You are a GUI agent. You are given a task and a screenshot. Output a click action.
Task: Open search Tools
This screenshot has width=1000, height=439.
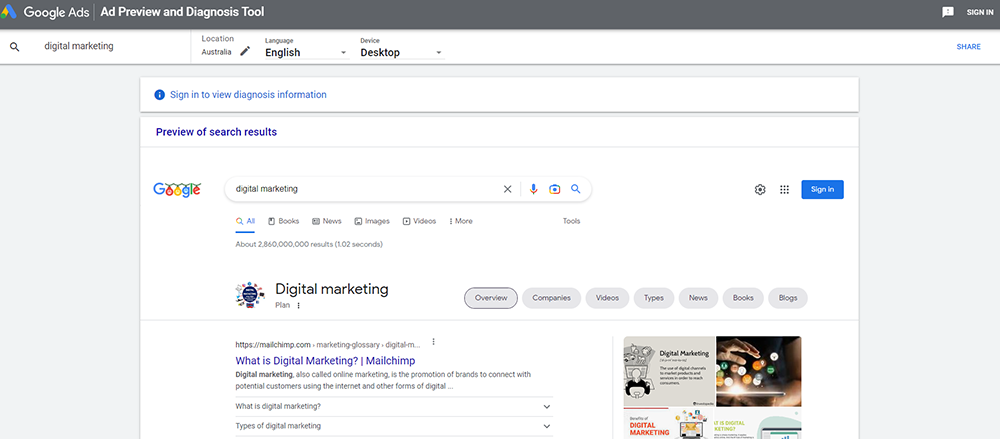(x=571, y=221)
